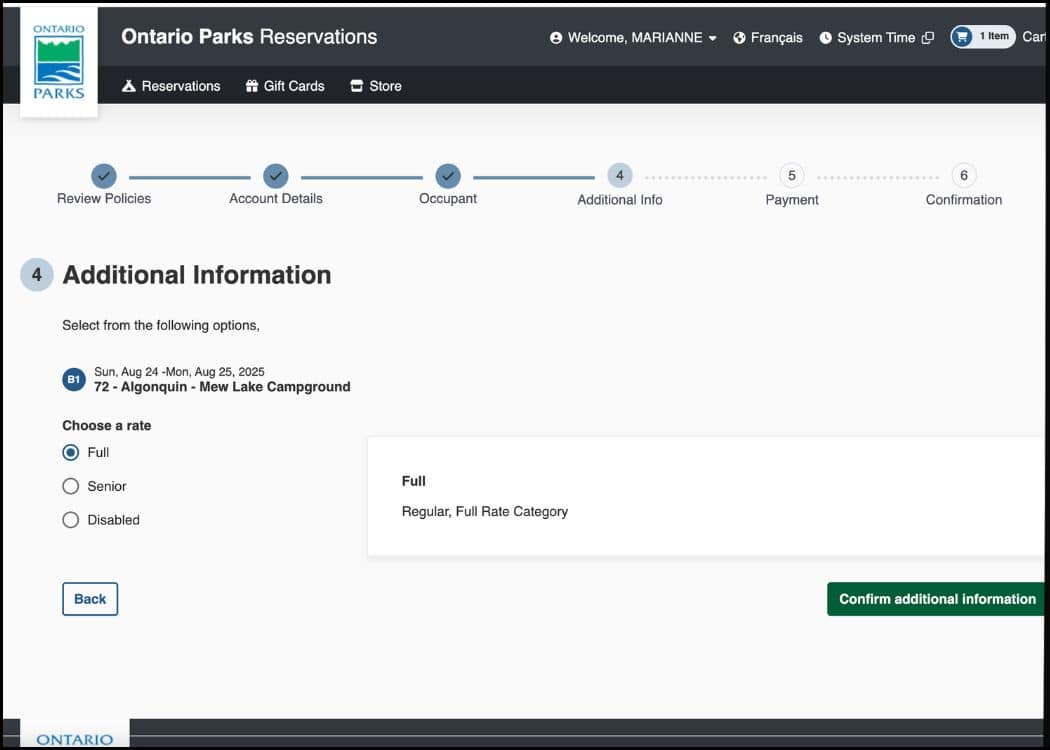Expand the Welcome, MARIANNE account dropdown

[633, 38]
